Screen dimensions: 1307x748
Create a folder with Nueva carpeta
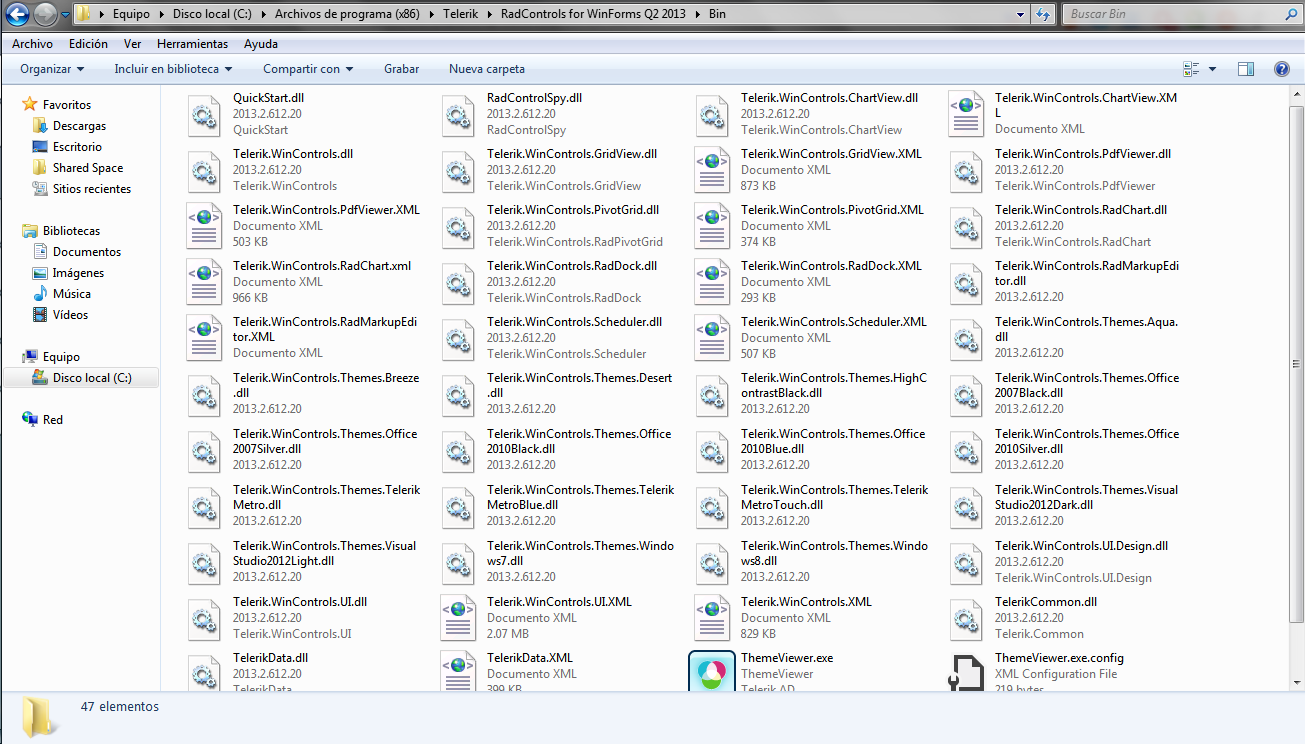click(x=487, y=69)
